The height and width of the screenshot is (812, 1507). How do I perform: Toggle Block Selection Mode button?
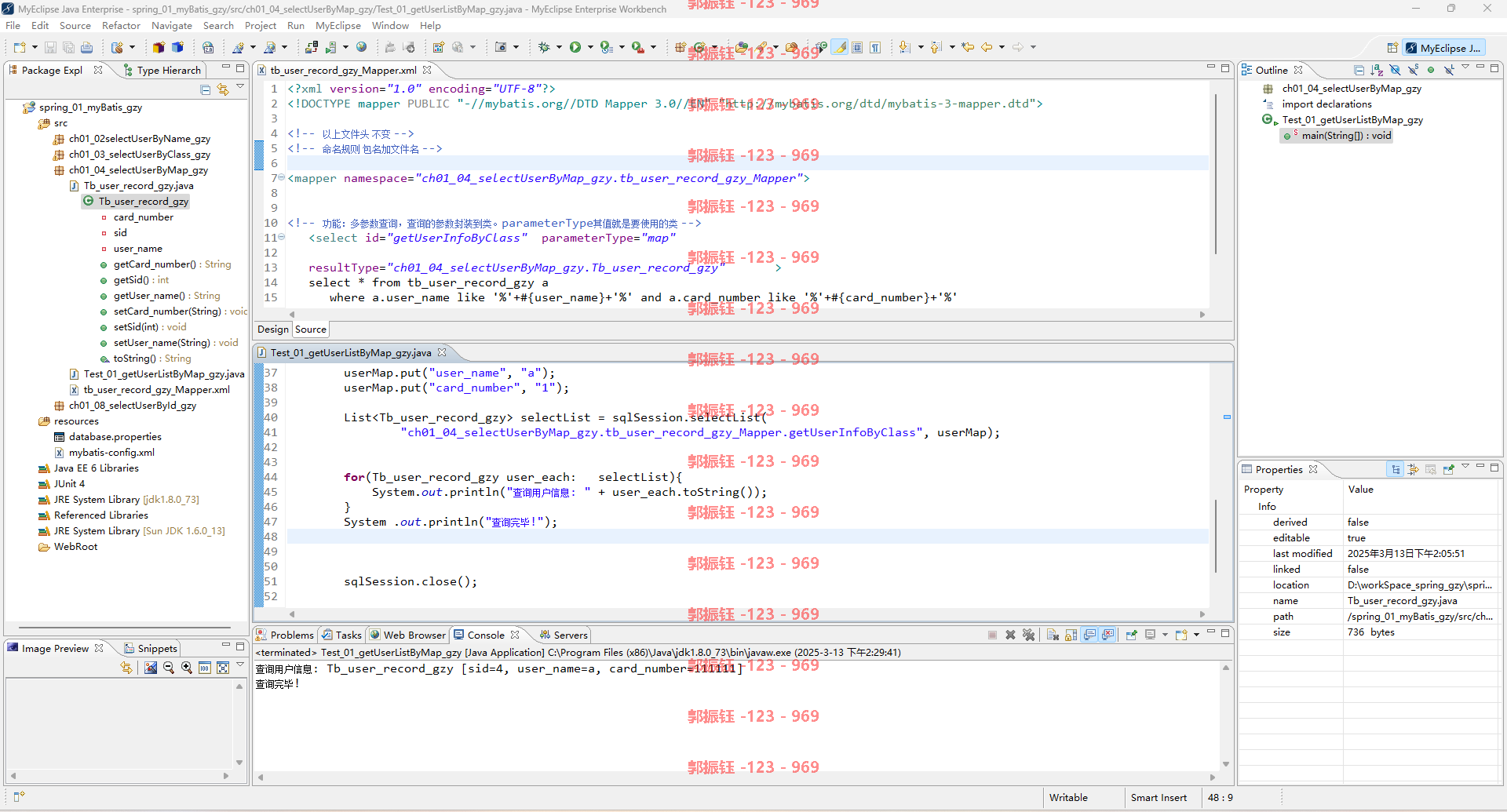point(857,47)
